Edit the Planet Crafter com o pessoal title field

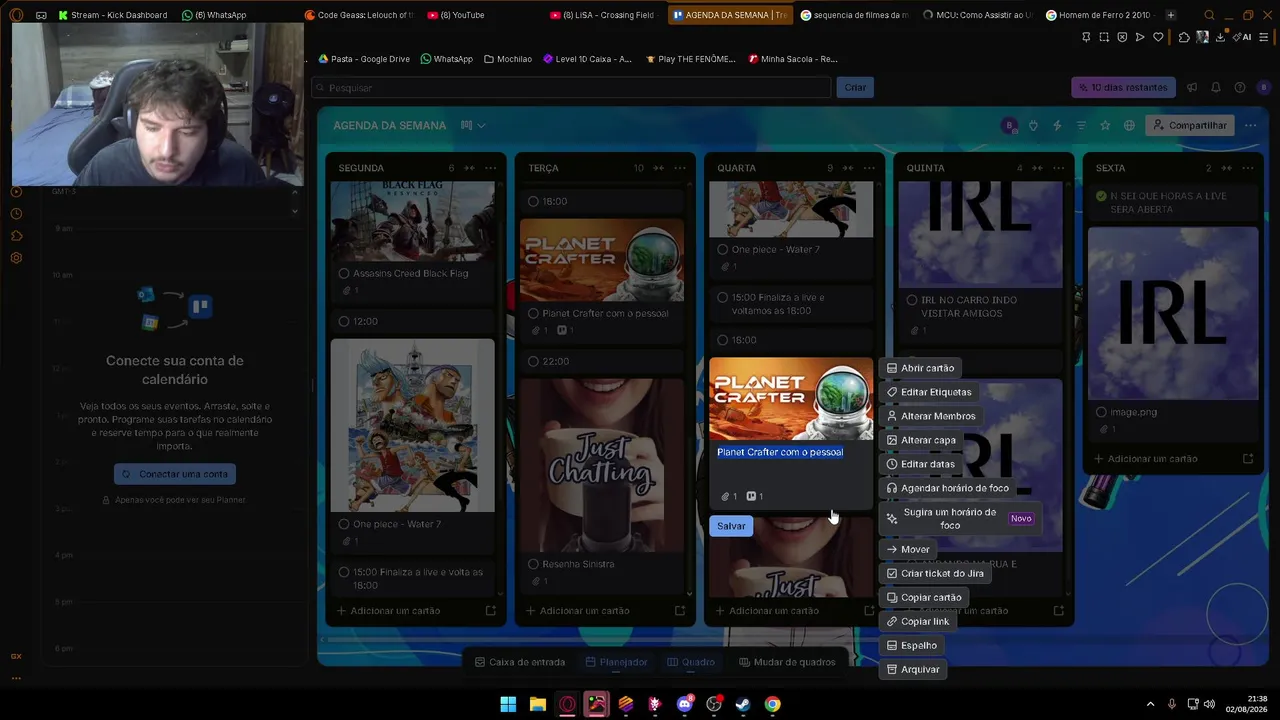tap(791, 464)
